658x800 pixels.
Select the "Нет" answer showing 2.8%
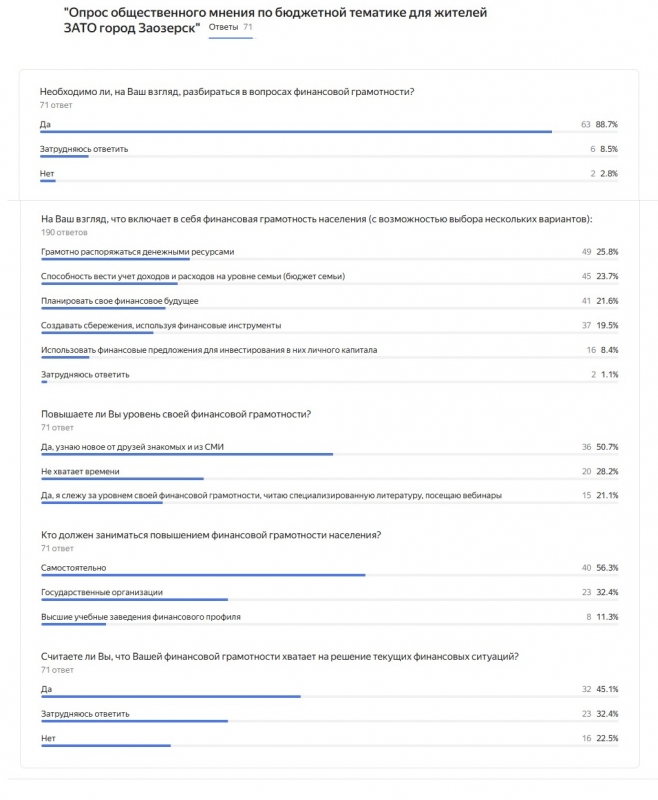point(47,173)
